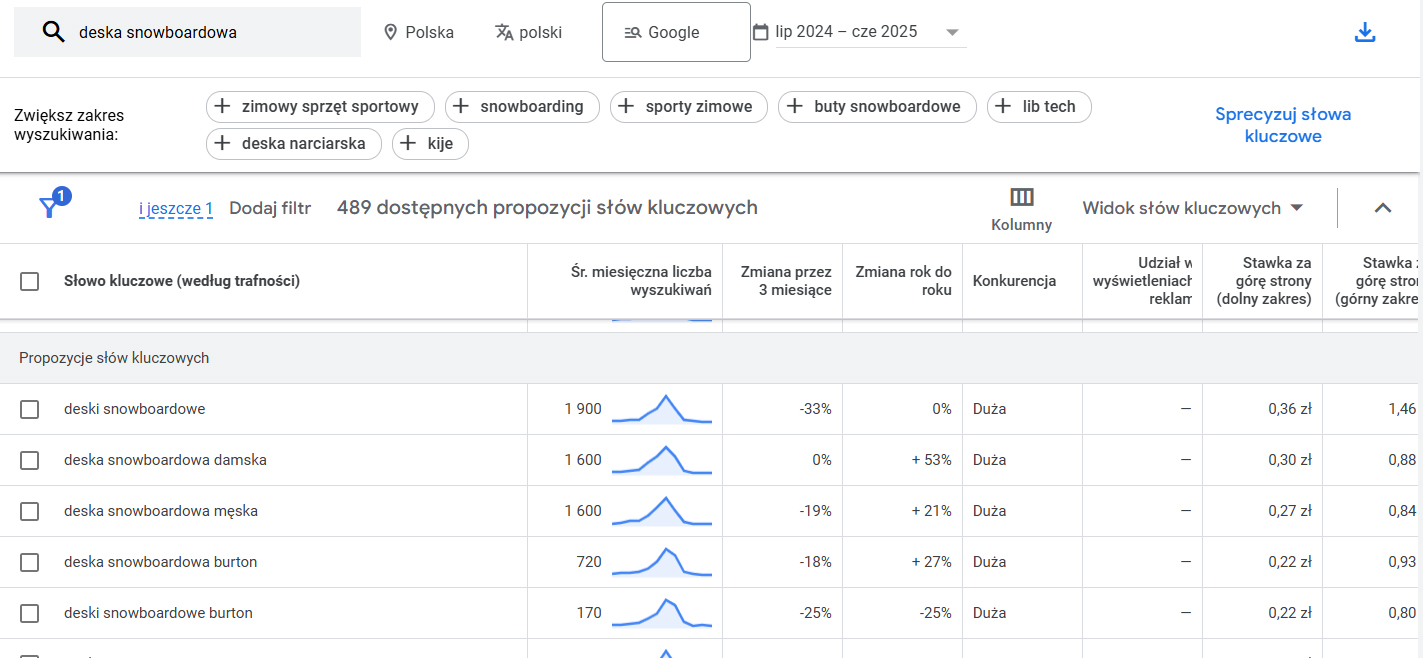The image size is (1423, 658).
Task: Sort by 'Śr. miesięczna liczba wyszukiwań' column
Action: click(640, 281)
